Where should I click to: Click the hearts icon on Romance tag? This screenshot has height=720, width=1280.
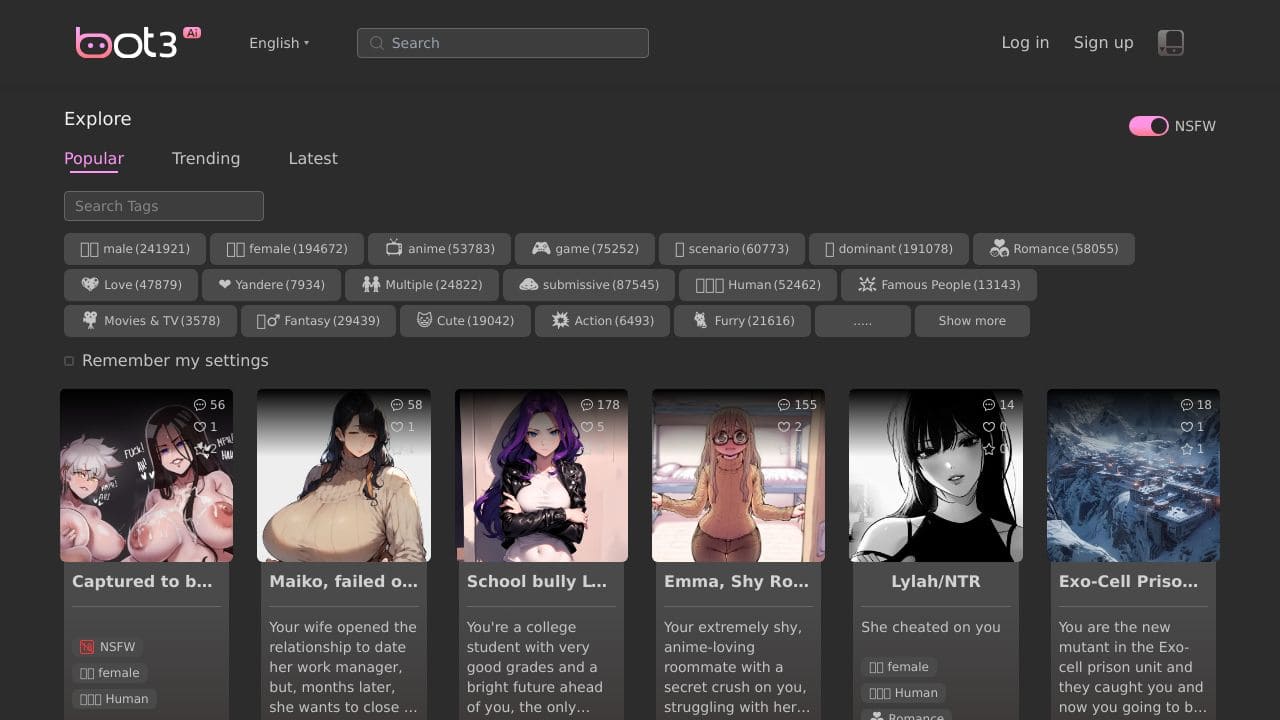coord(999,248)
